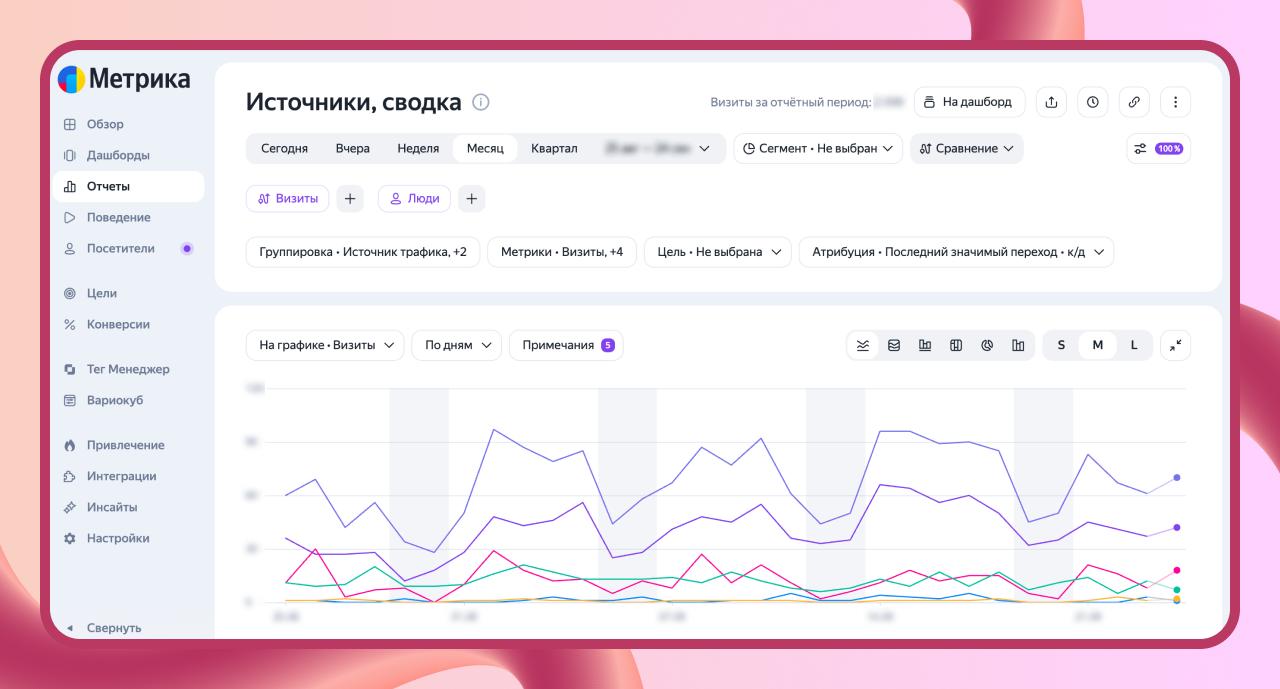Click the Настройки gear icon in sidebar
Image resolution: width=1280 pixels, height=689 pixels.
point(70,538)
